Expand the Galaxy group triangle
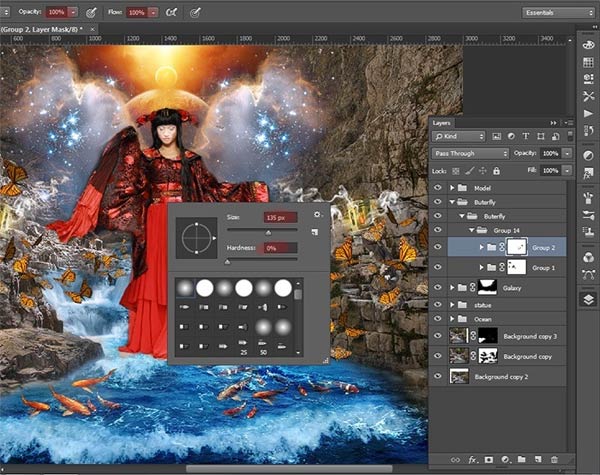The height and width of the screenshot is (475, 600). 452,287
